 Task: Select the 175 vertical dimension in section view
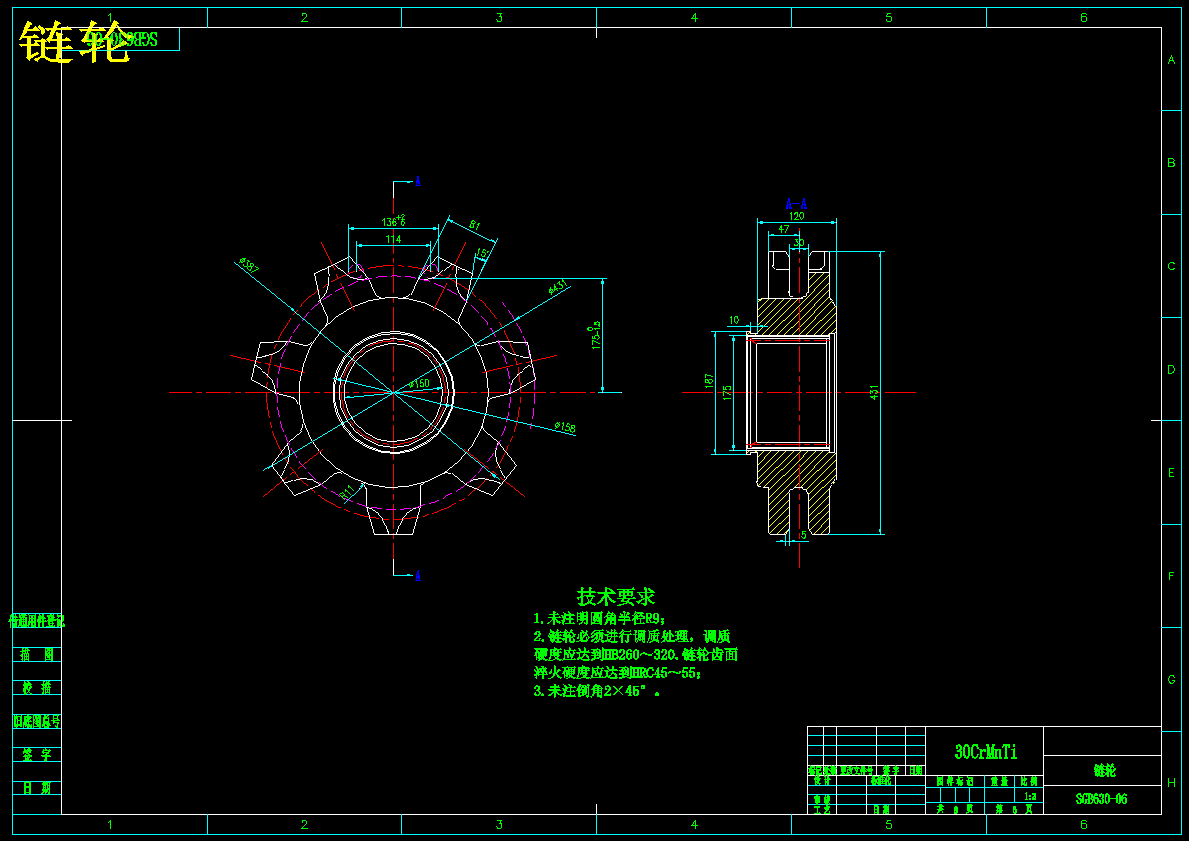[727, 393]
